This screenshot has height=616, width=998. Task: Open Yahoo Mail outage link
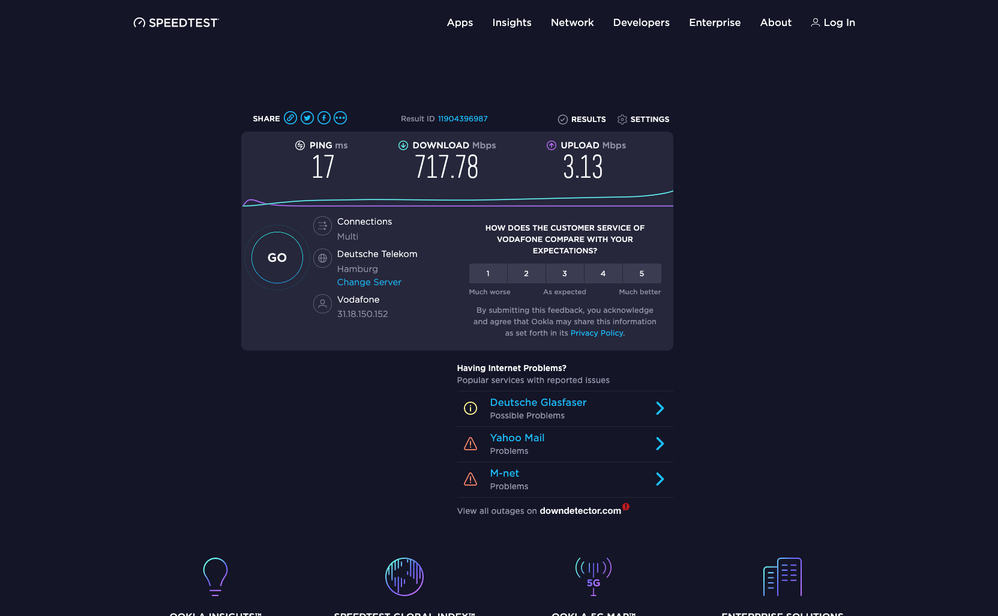[x=517, y=438]
